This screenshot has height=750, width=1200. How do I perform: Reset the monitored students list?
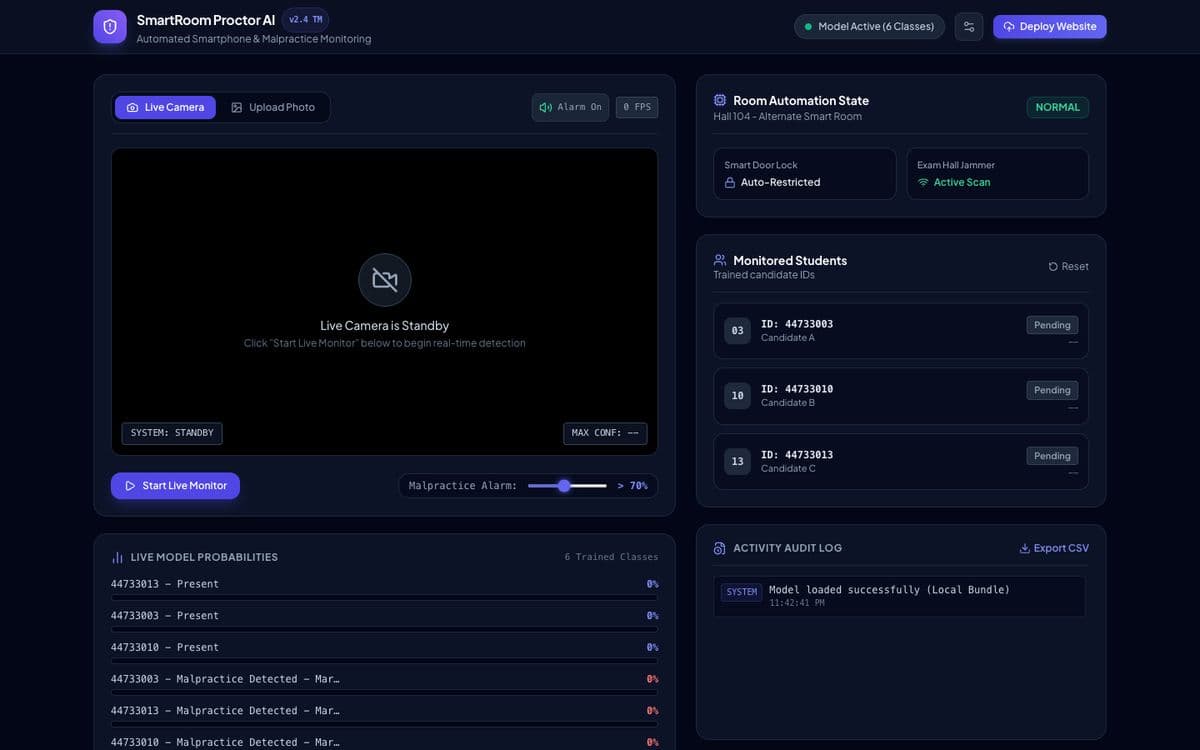1069,266
